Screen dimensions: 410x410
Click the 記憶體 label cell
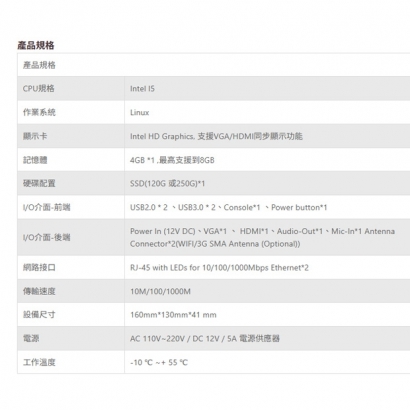point(71,160)
